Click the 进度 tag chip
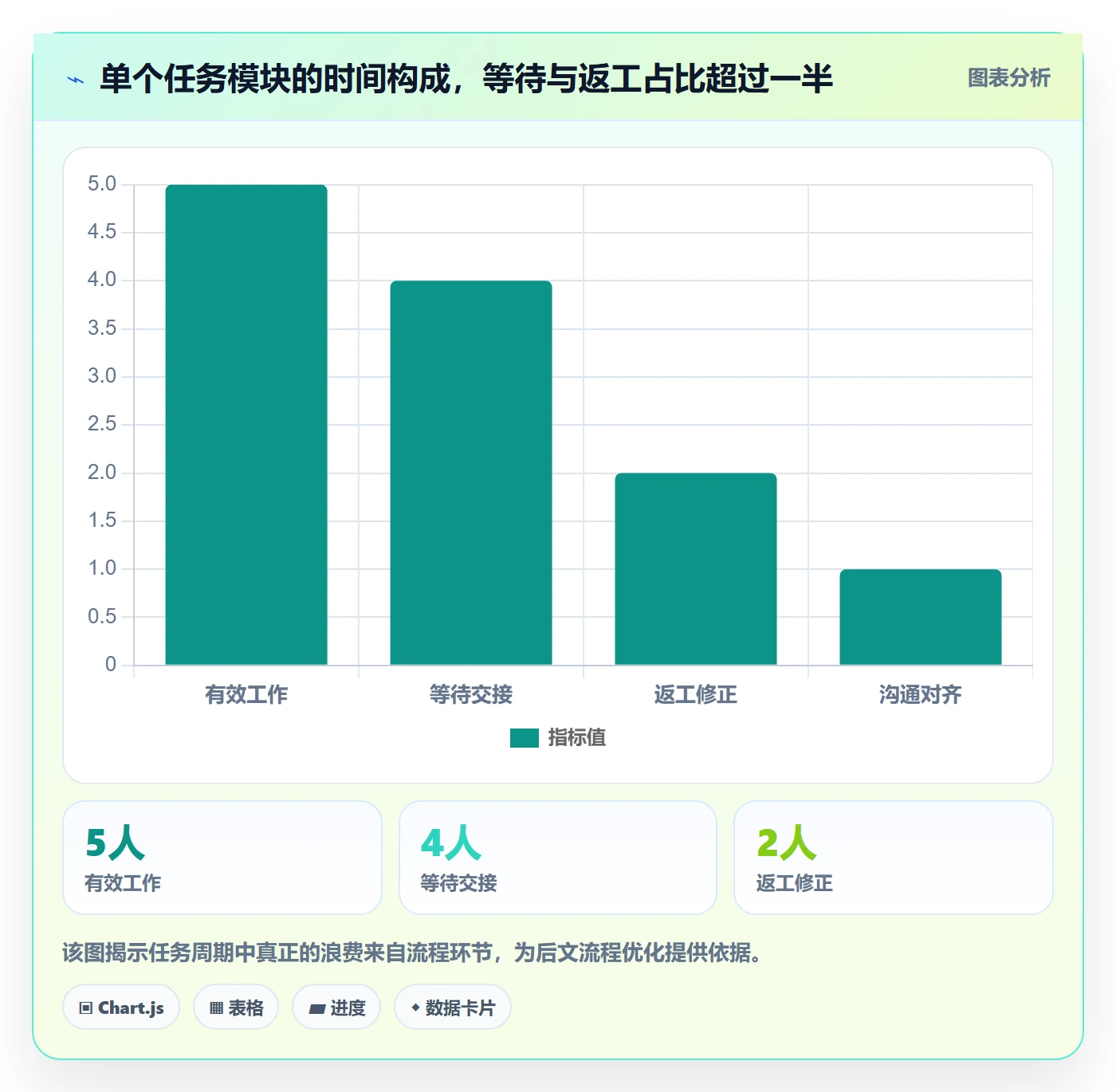Viewport: 1116px width, 1092px height. 336,1008
